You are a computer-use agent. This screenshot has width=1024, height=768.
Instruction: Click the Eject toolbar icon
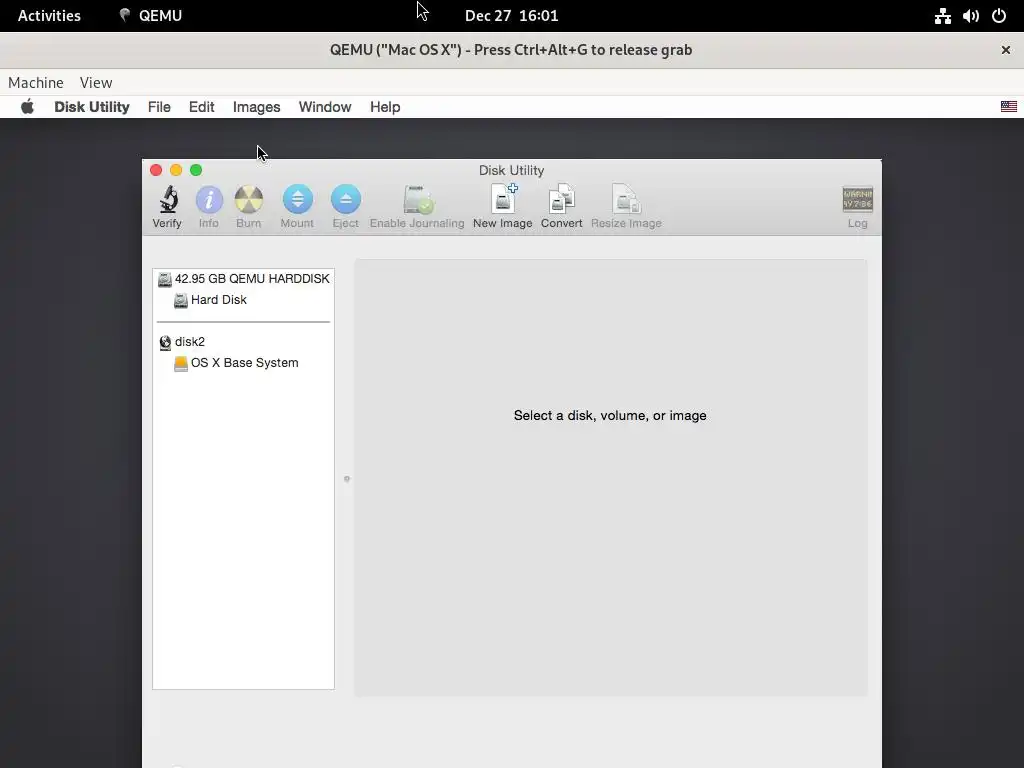click(x=345, y=200)
